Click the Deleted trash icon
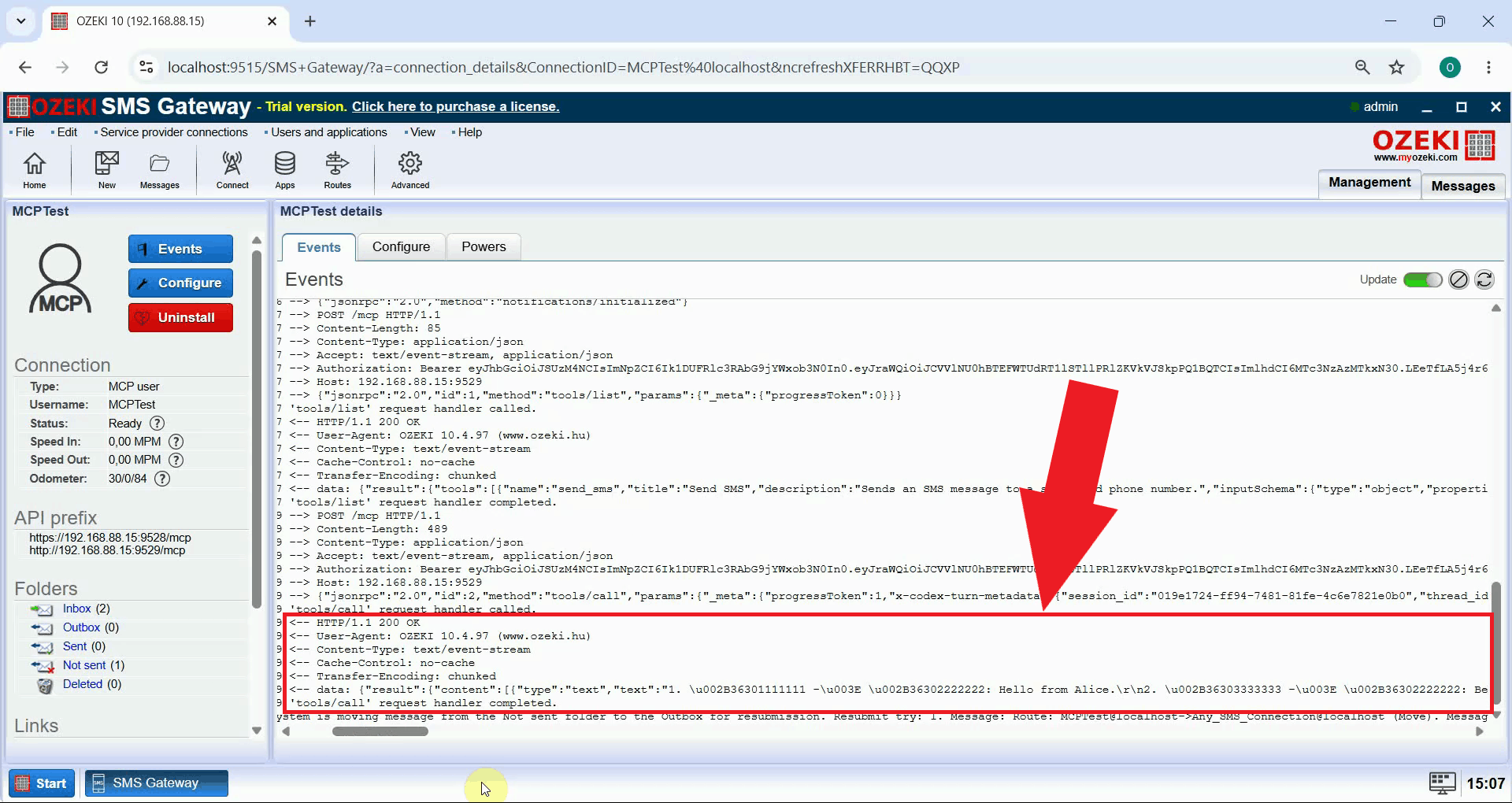 click(46, 685)
